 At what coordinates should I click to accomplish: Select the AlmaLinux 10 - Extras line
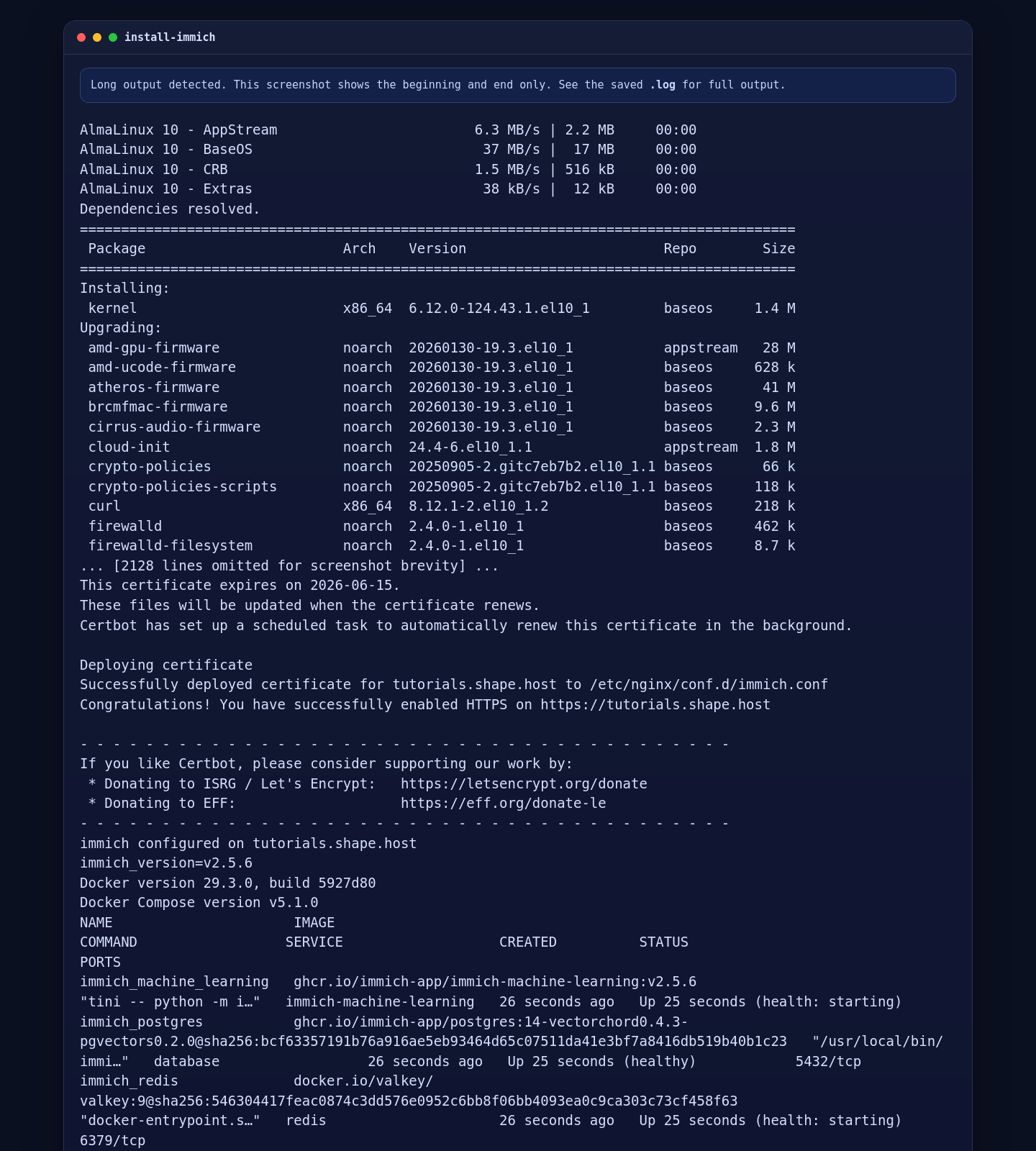click(x=388, y=189)
